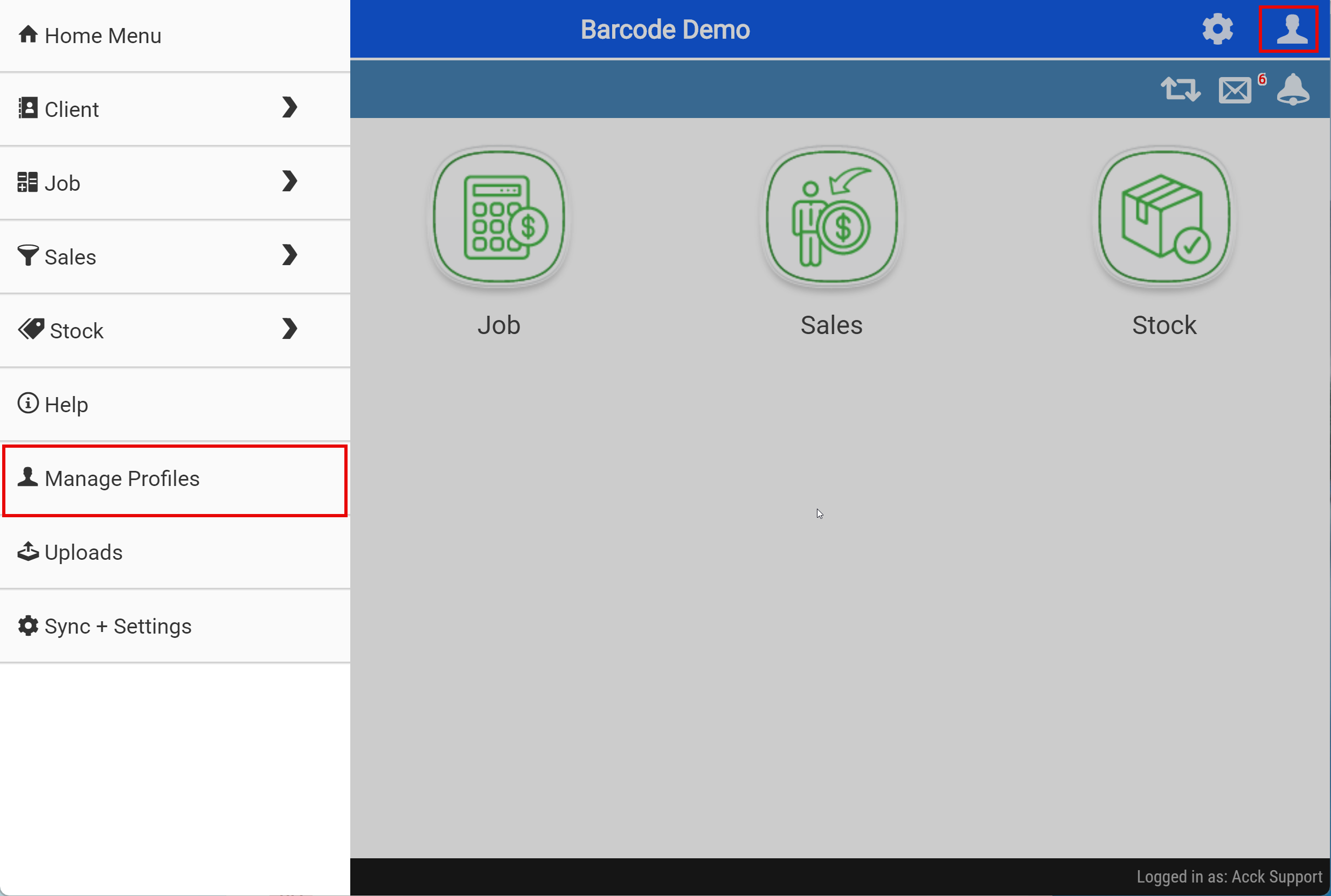
Task: Expand the Job menu chevron
Action: tap(290, 182)
